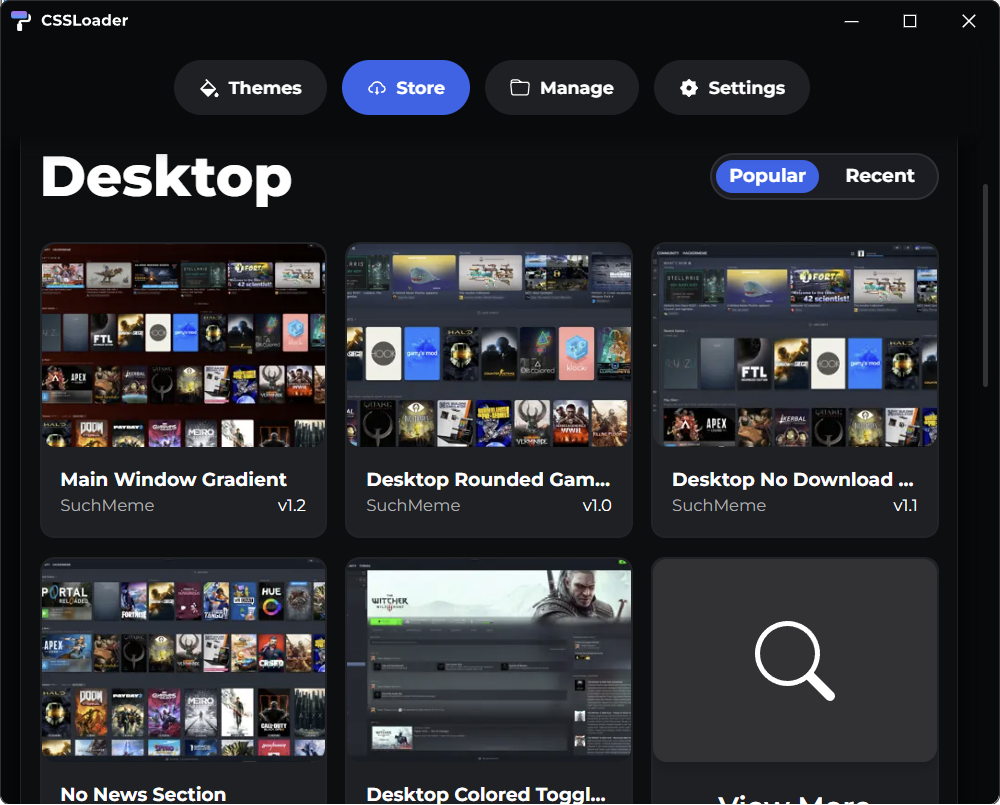The image size is (1000, 805).
Task: Open Desktop Rounded Game theme preview image
Action: click(489, 344)
